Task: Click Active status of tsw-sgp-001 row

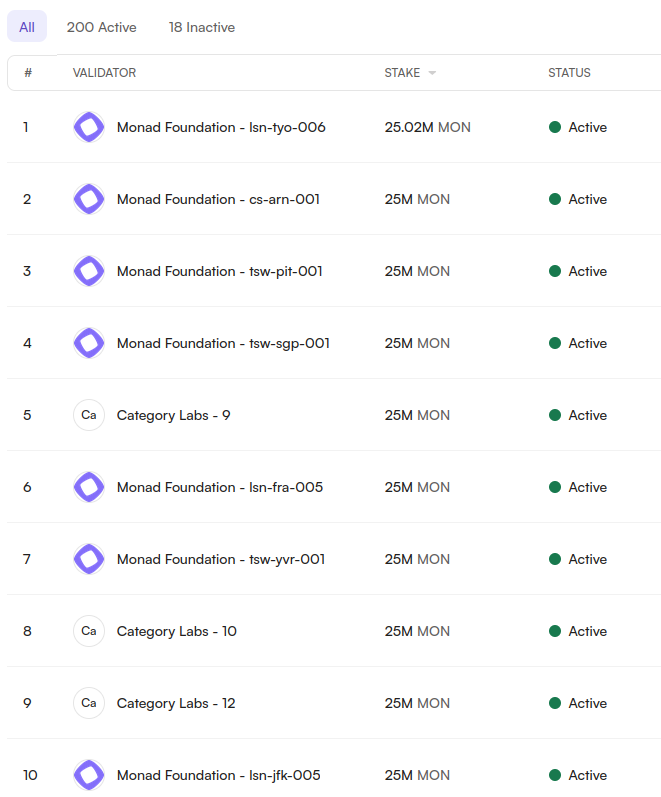Action: point(578,343)
